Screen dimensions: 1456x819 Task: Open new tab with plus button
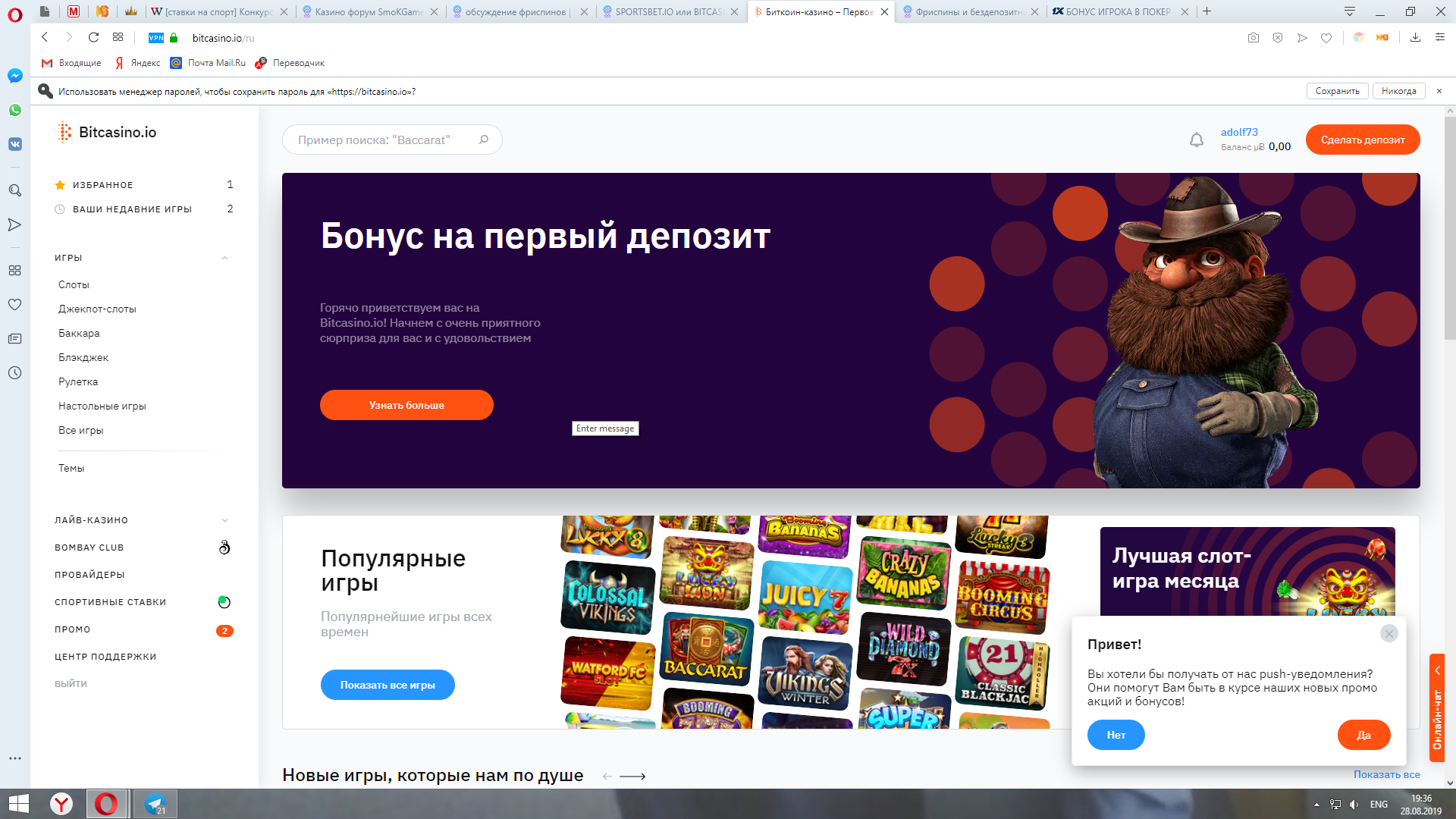tap(1207, 11)
